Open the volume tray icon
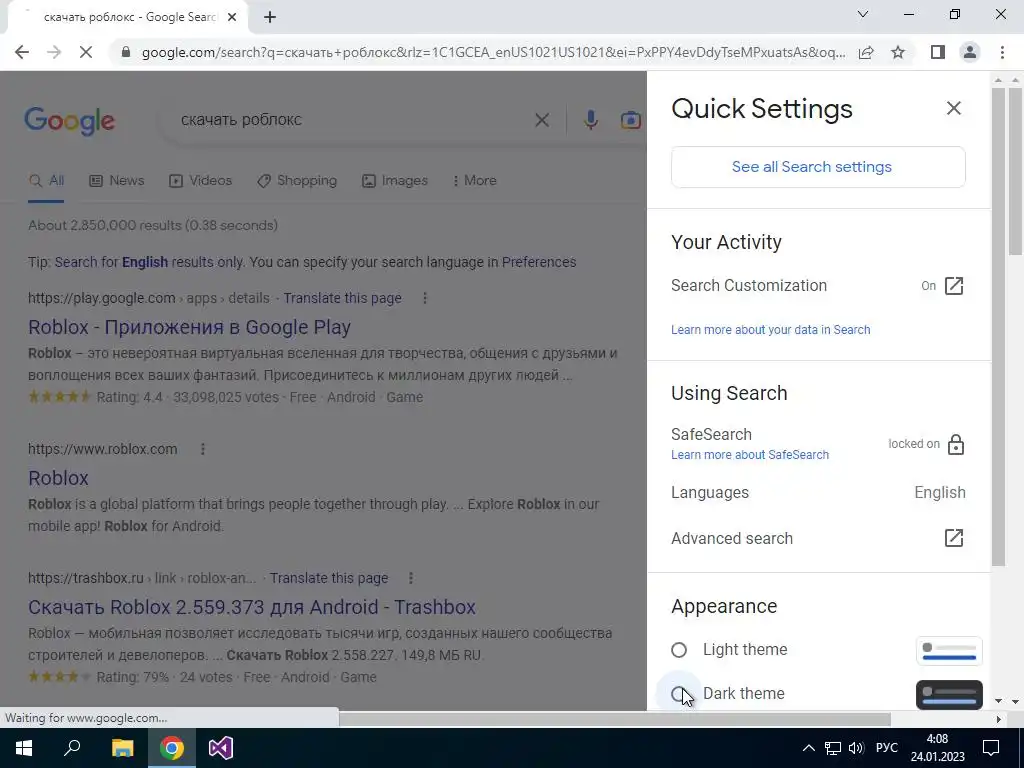 point(856,748)
